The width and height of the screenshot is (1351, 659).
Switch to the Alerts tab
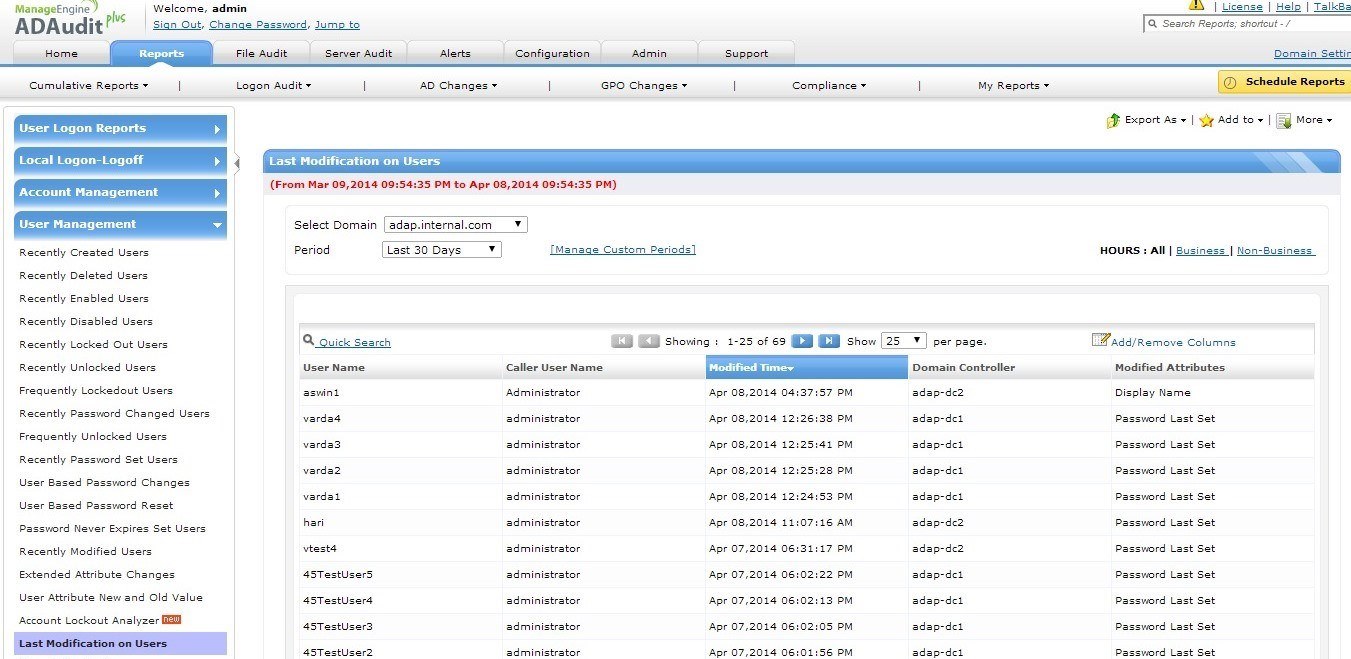click(455, 53)
